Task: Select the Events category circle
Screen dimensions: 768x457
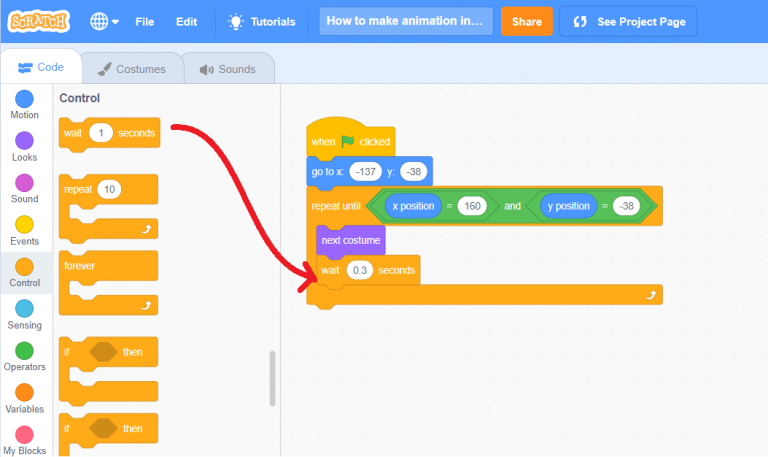Action: 25,225
